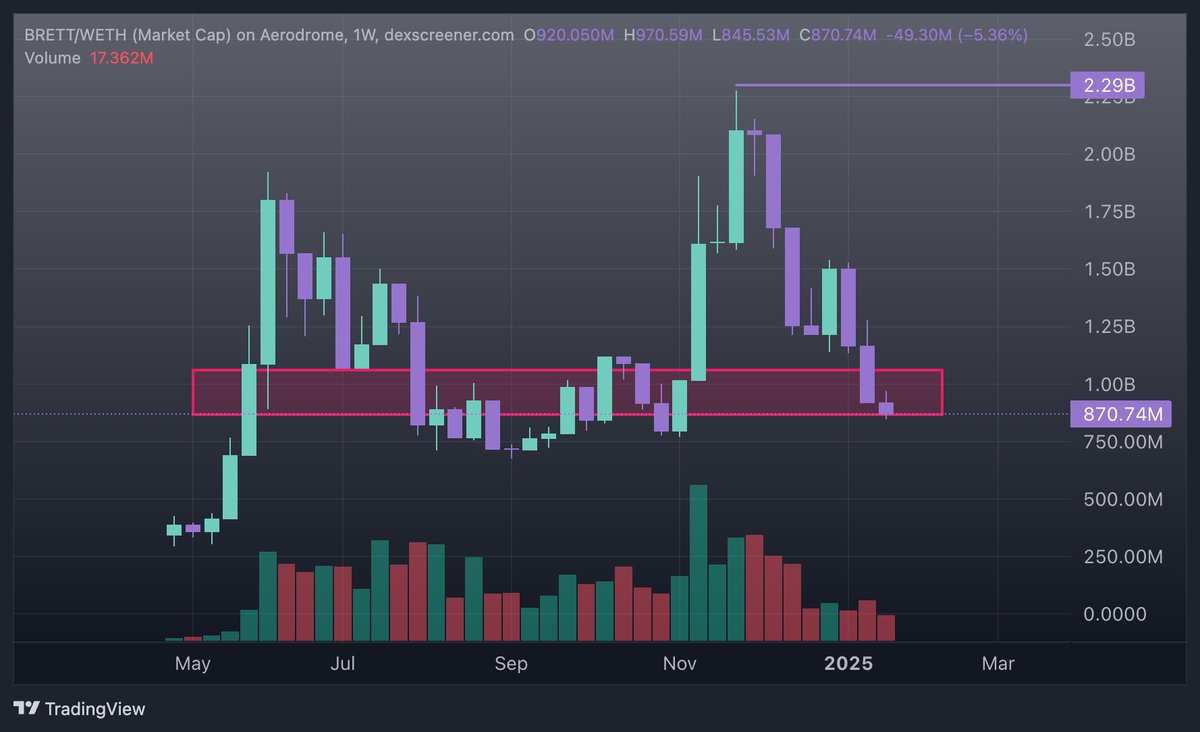This screenshot has width=1200, height=732.
Task: Click the 2.29B price line label
Action: coord(1106,86)
